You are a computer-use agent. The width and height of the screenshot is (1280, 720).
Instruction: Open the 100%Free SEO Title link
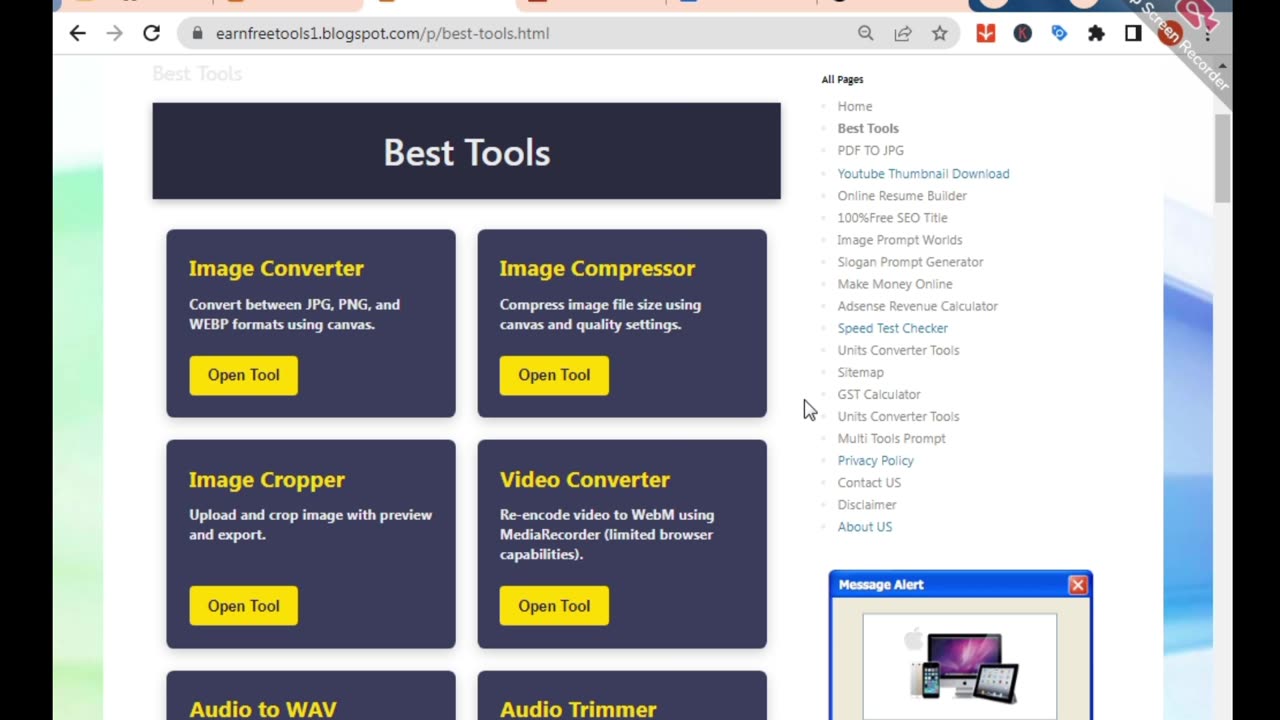pyautogui.click(x=892, y=218)
